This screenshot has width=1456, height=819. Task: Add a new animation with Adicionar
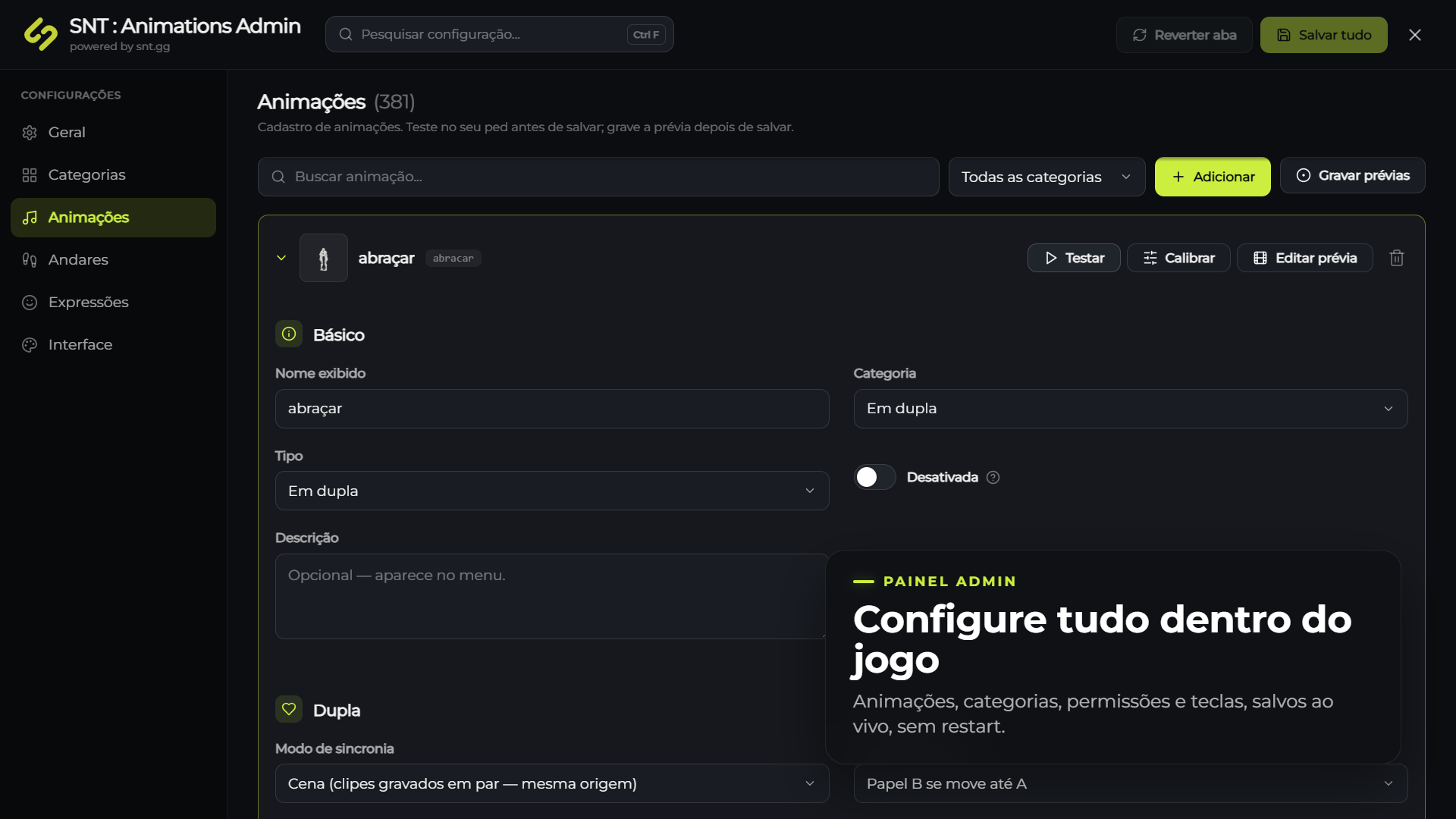1213,177
